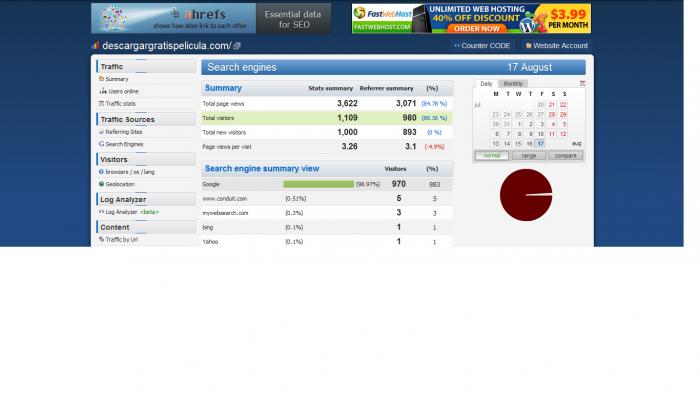
Task: Expand the Traffic Sources section
Action: pos(146,119)
